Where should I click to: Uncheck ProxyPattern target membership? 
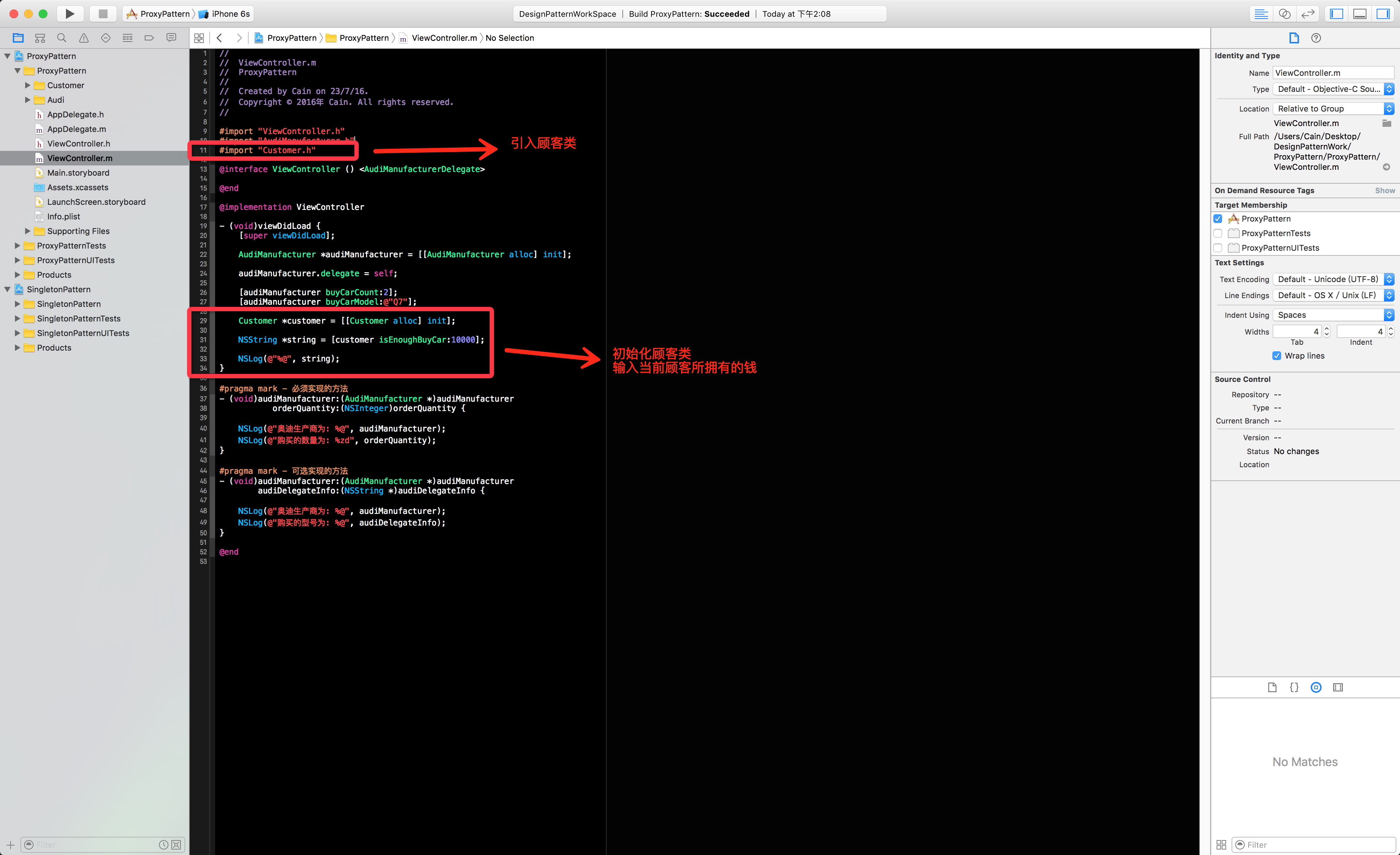point(1218,219)
